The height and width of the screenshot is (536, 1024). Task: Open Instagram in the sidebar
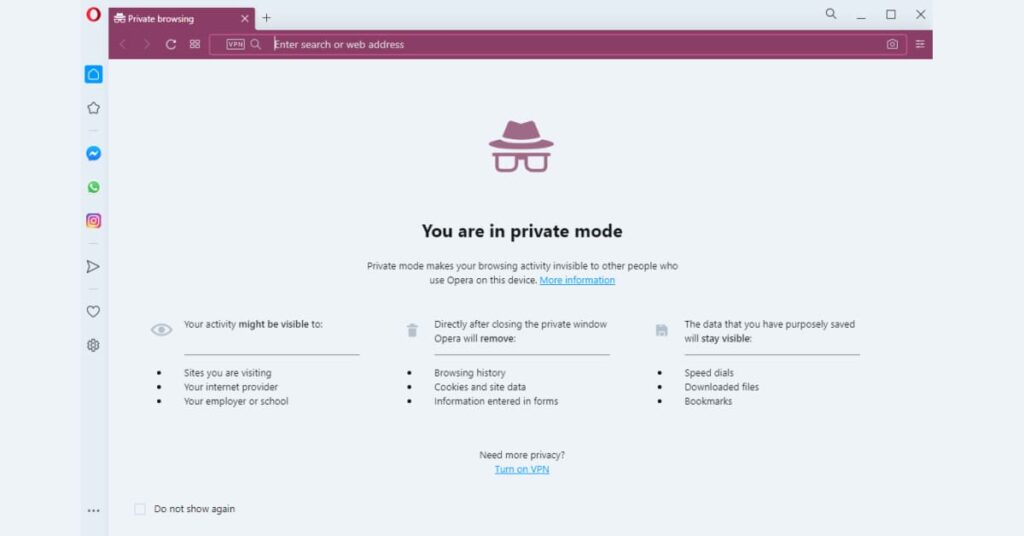pos(93,221)
